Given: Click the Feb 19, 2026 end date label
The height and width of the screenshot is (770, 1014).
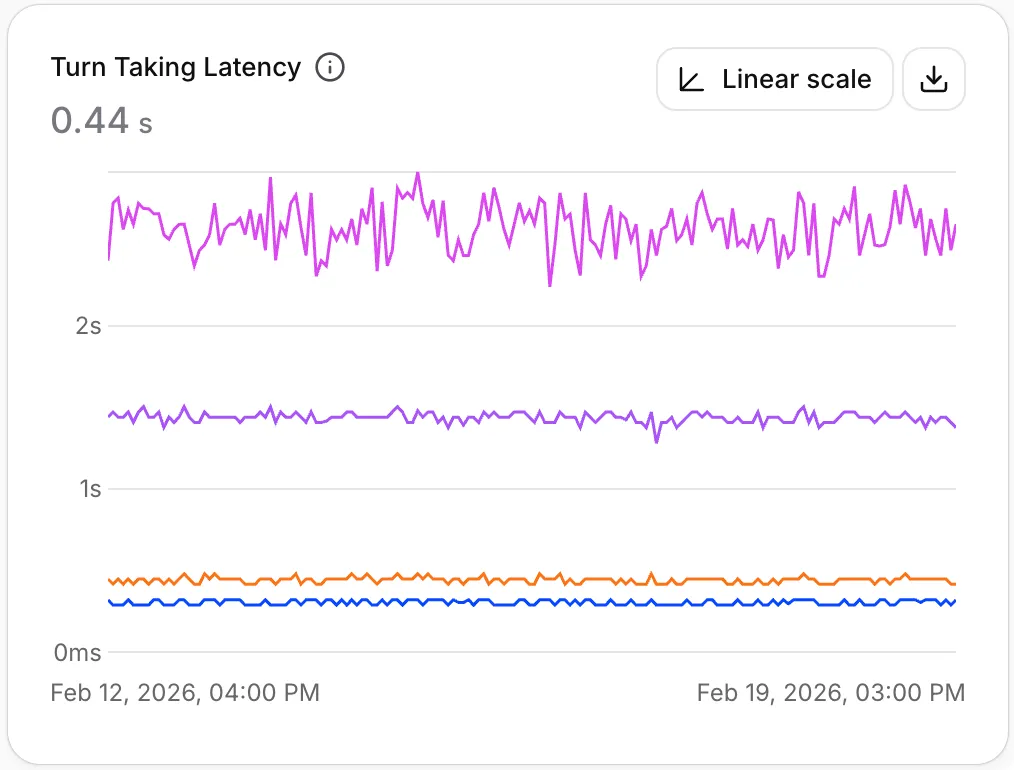Looking at the screenshot, I should [831, 692].
